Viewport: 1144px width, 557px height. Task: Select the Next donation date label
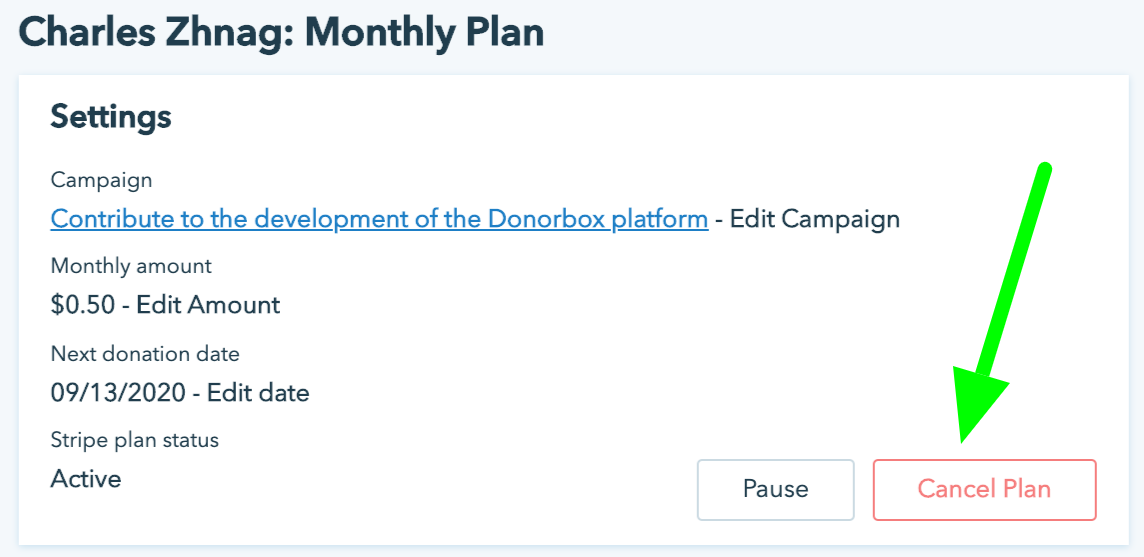click(x=145, y=354)
